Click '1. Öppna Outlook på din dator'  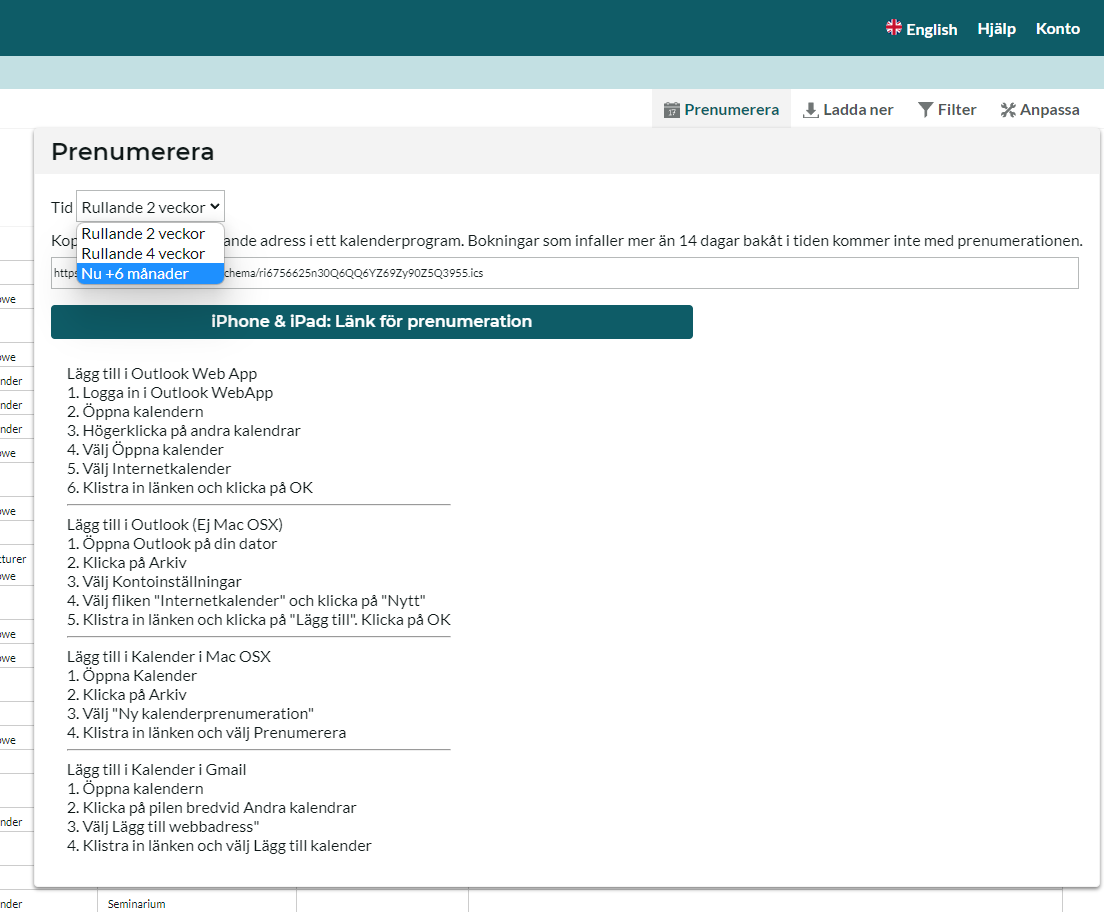coord(172,544)
